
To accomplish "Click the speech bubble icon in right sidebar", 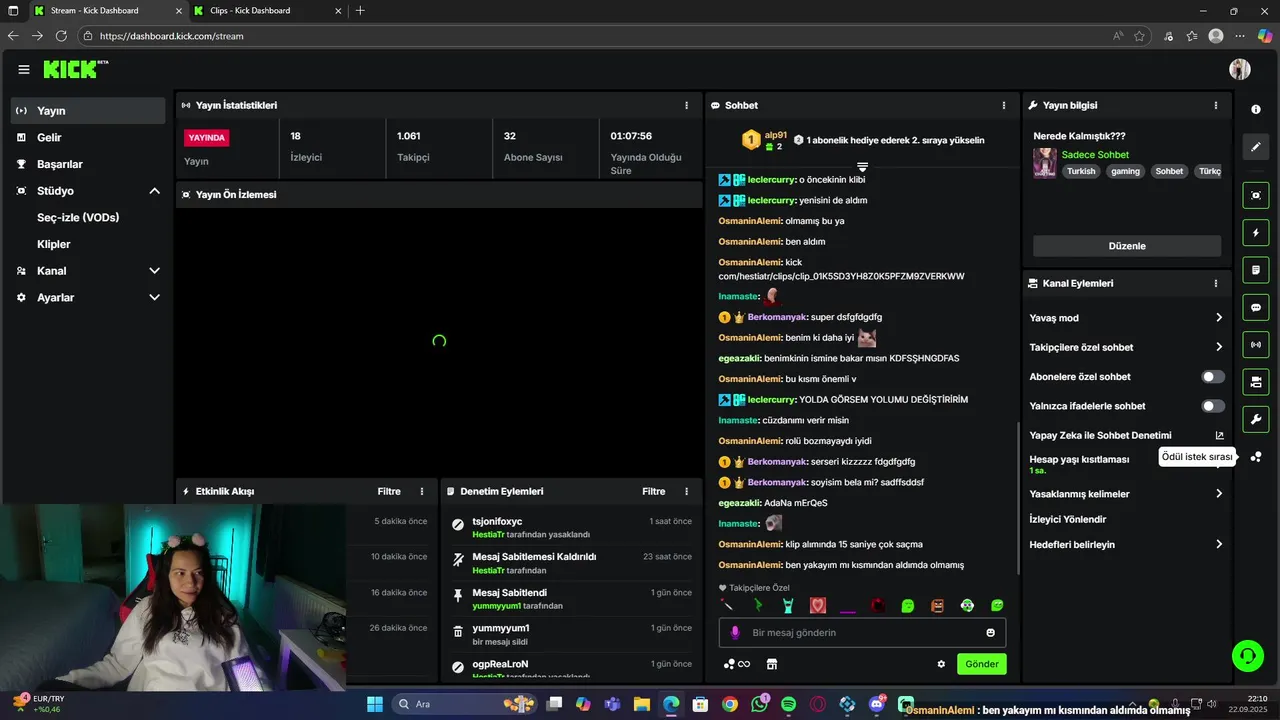I will (1256, 308).
